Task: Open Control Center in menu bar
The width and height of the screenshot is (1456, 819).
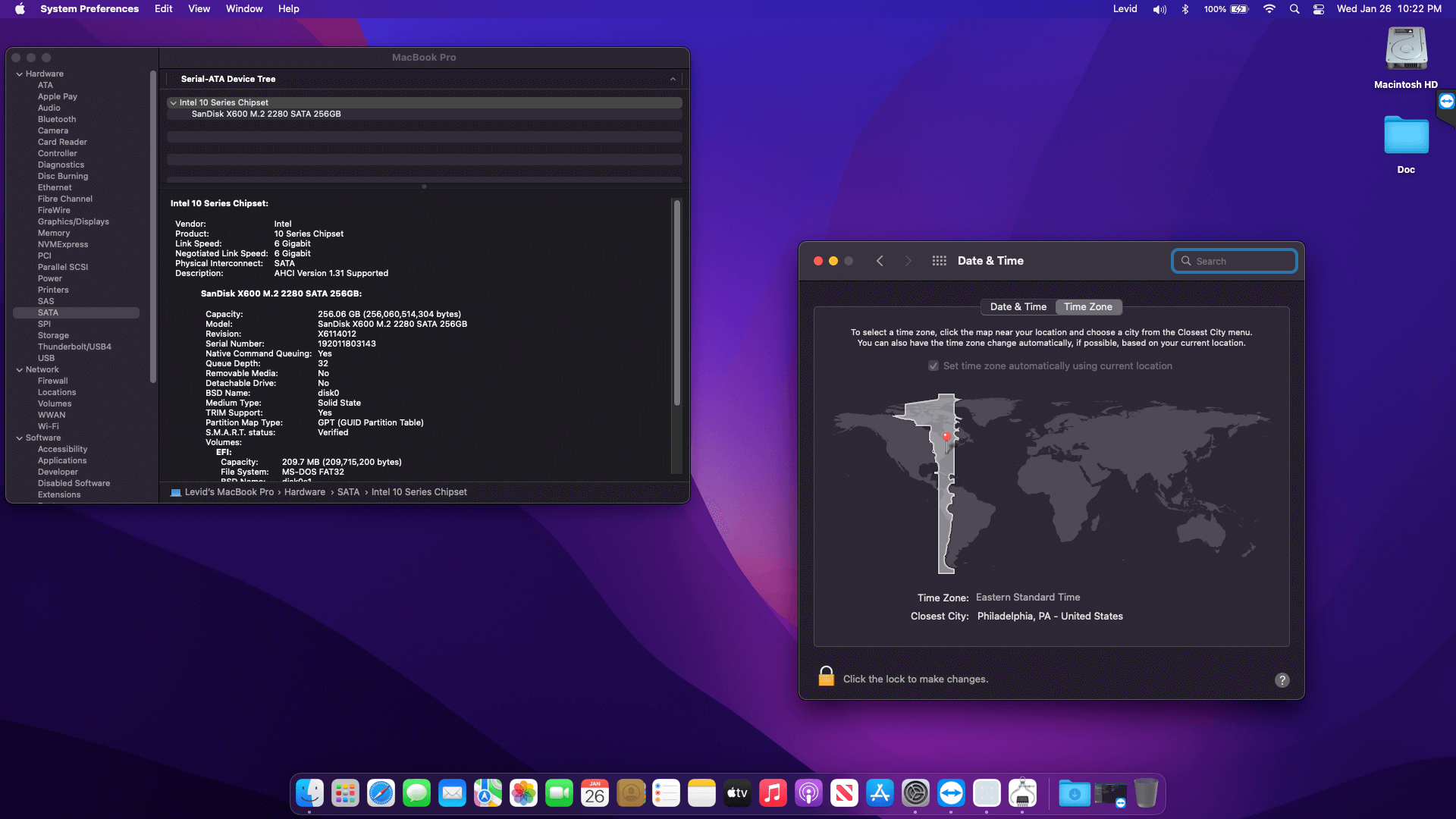Action: (1319, 9)
